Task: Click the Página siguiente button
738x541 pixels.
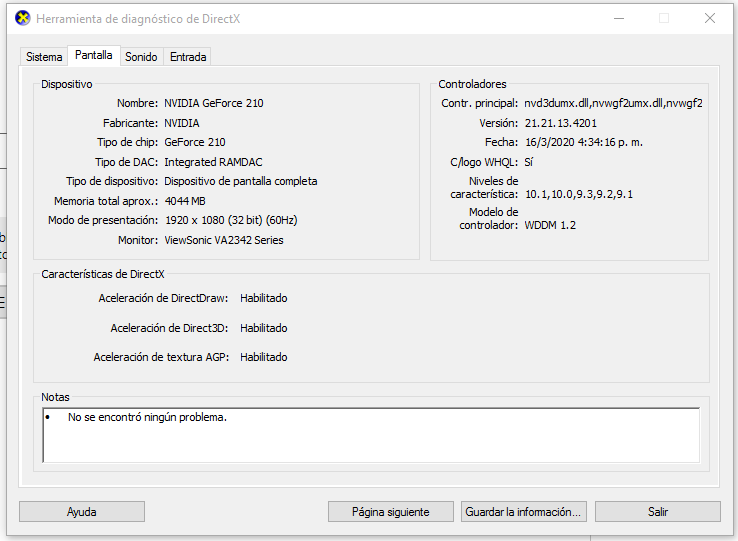Action: pos(391,511)
